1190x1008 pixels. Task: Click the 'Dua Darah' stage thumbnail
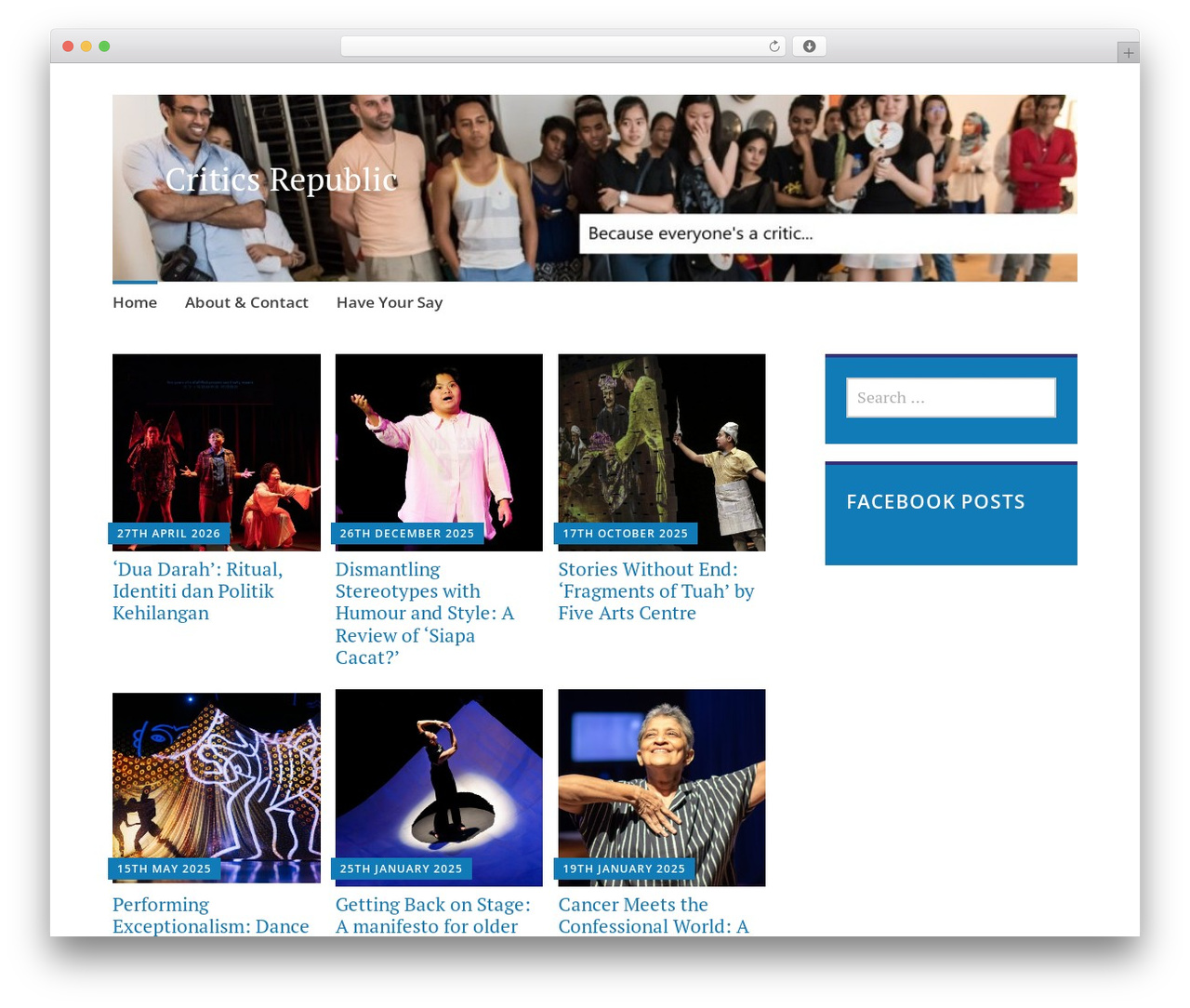(x=217, y=452)
